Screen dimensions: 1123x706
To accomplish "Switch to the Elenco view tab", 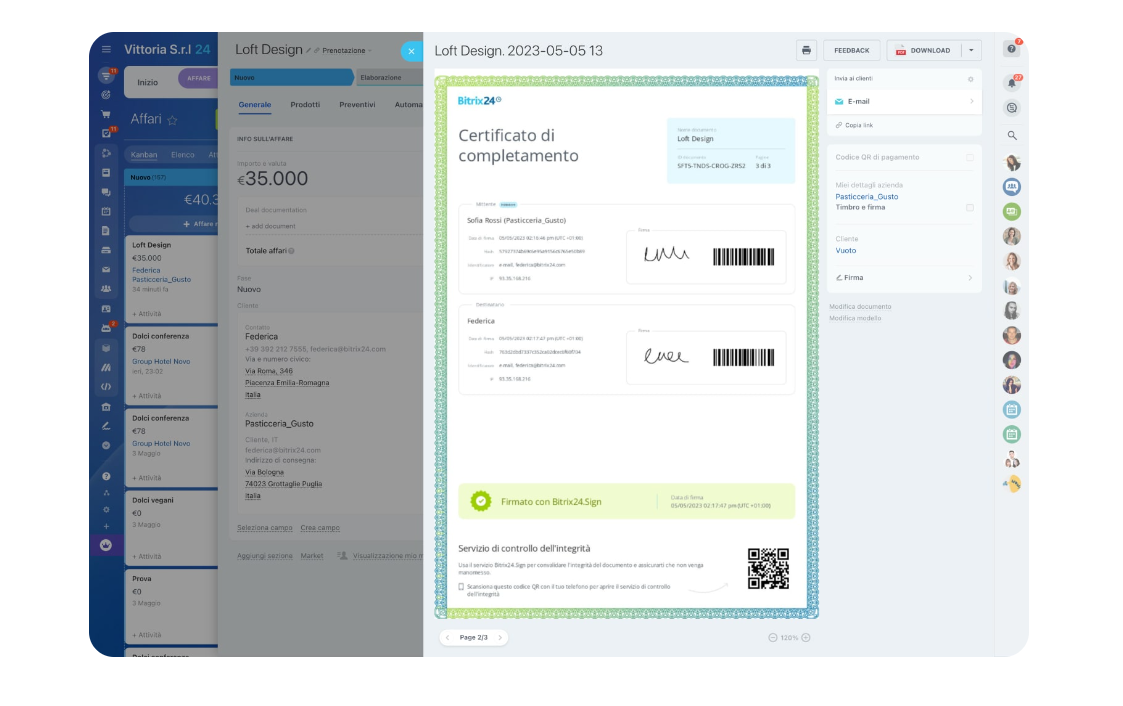I will point(183,155).
